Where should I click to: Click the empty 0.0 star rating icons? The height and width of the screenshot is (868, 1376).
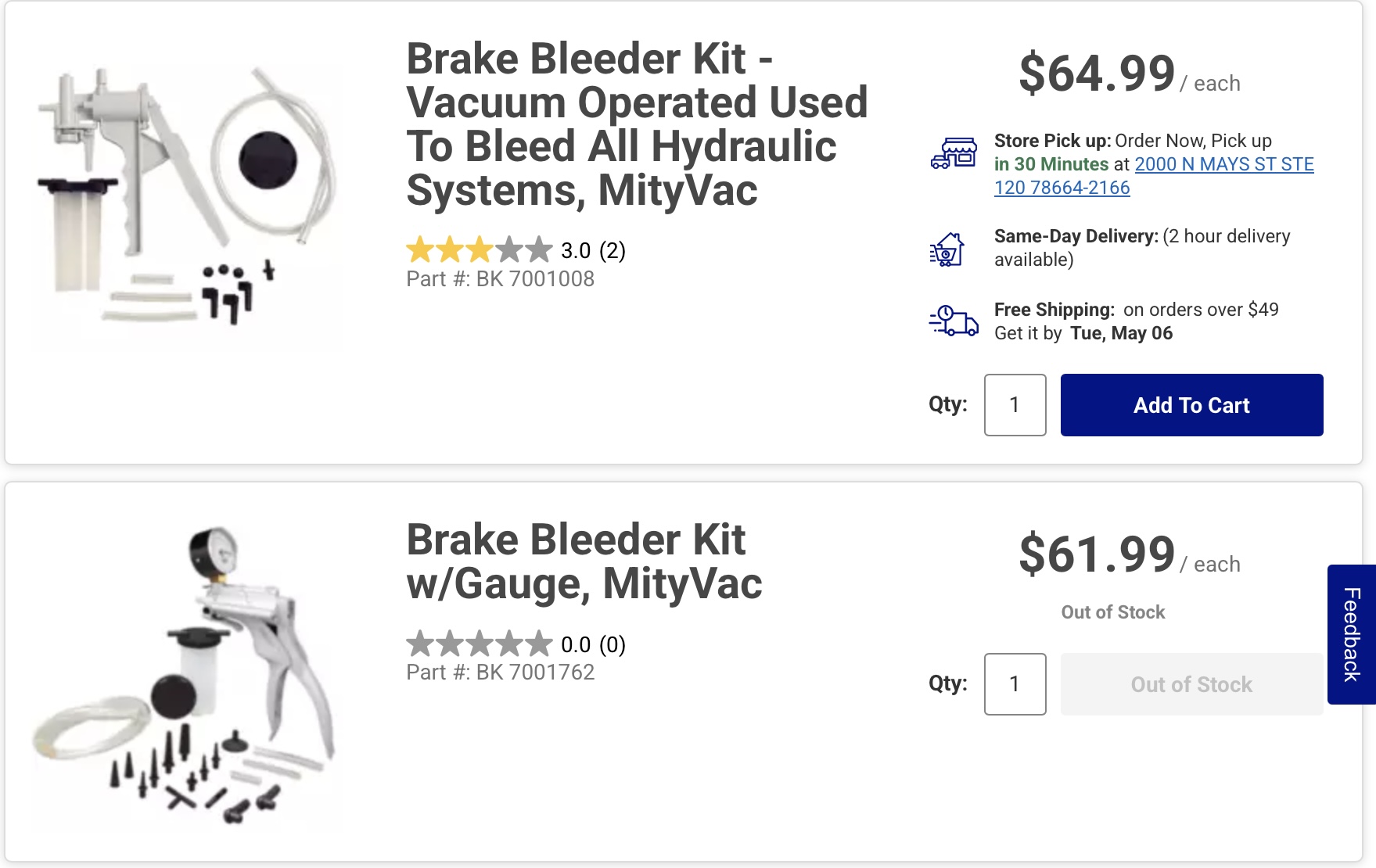tap(479, 644)
